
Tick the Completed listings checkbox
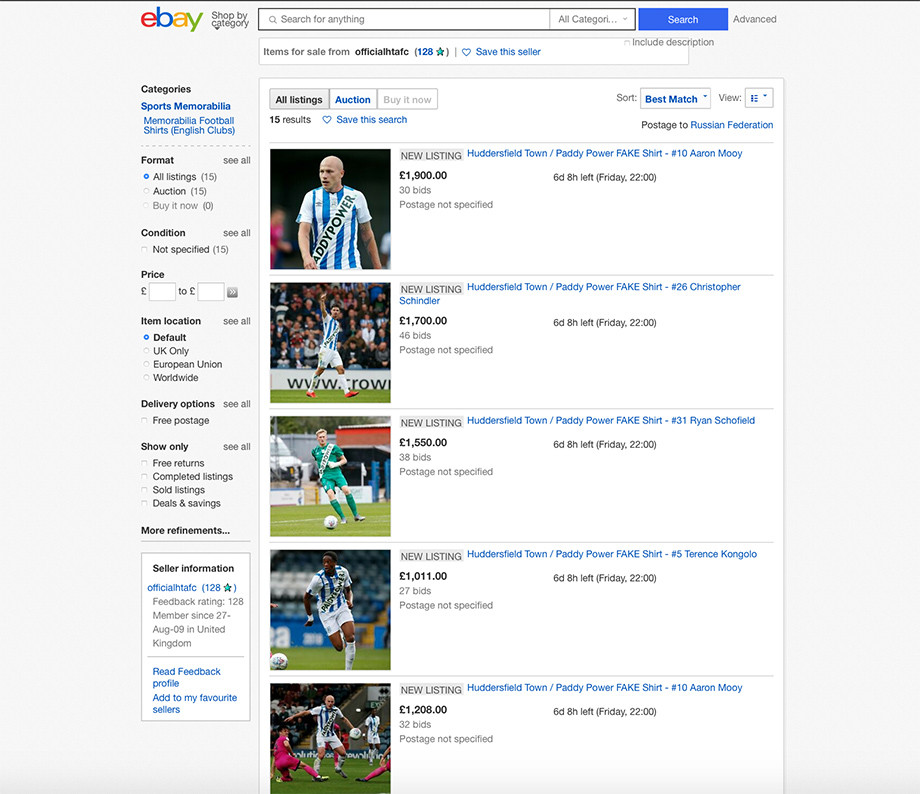[144, 477]
